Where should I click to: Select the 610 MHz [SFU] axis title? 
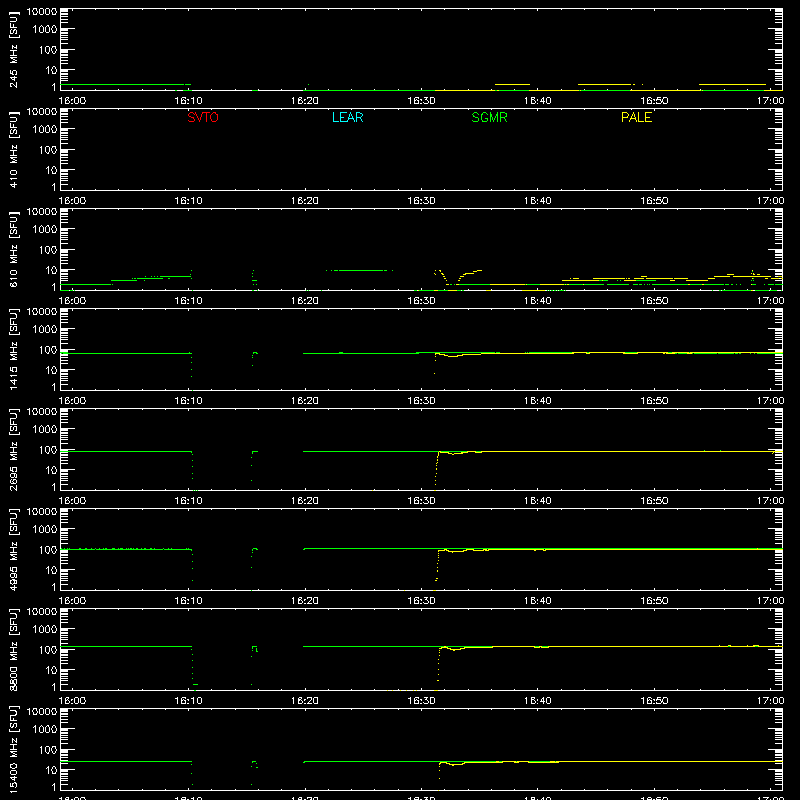pyautogui.click(x=14, y=250)
